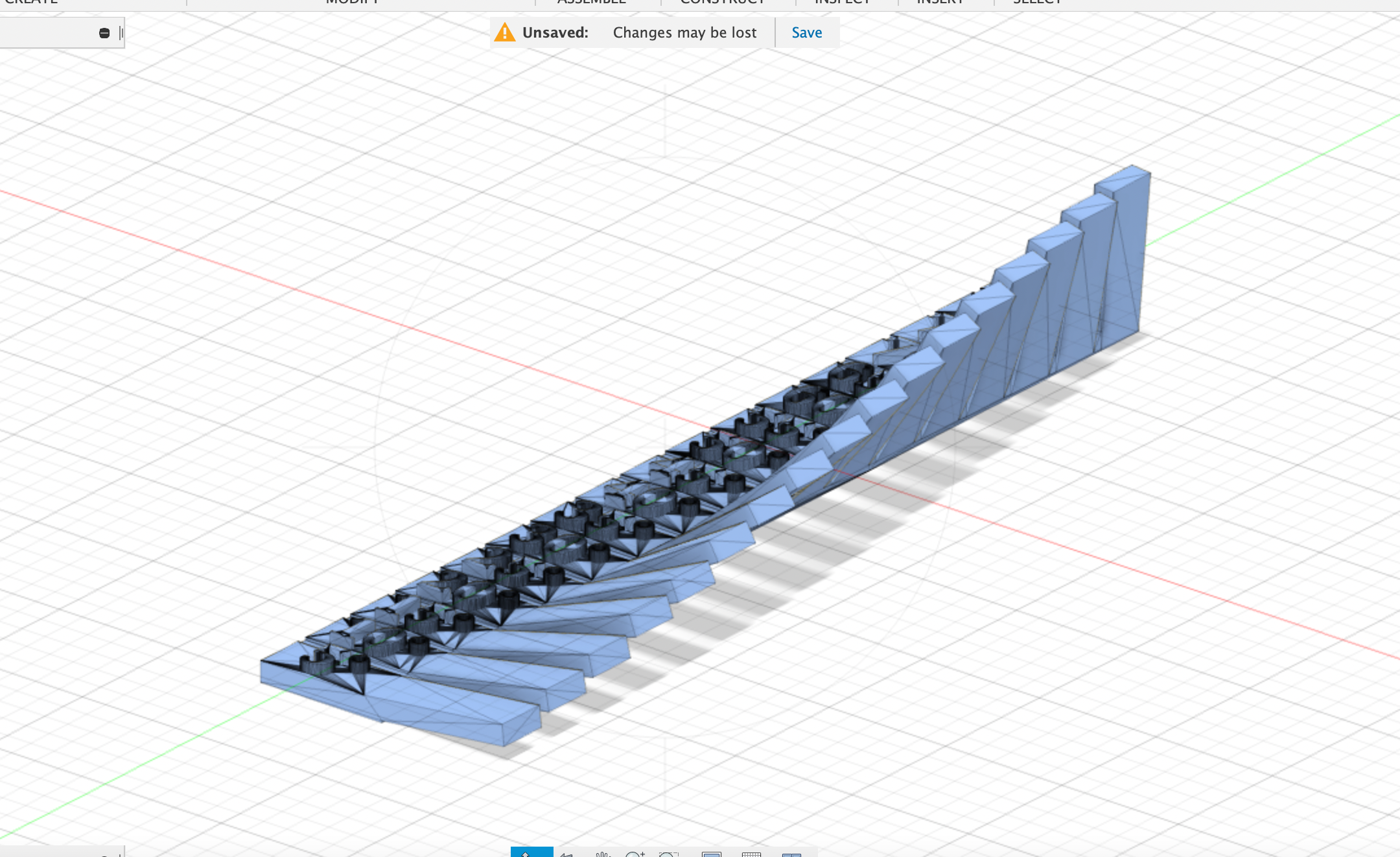
Task: Click the Unsaved warning triangle icon
Action: pyautogui.click(x=504, y=32)
